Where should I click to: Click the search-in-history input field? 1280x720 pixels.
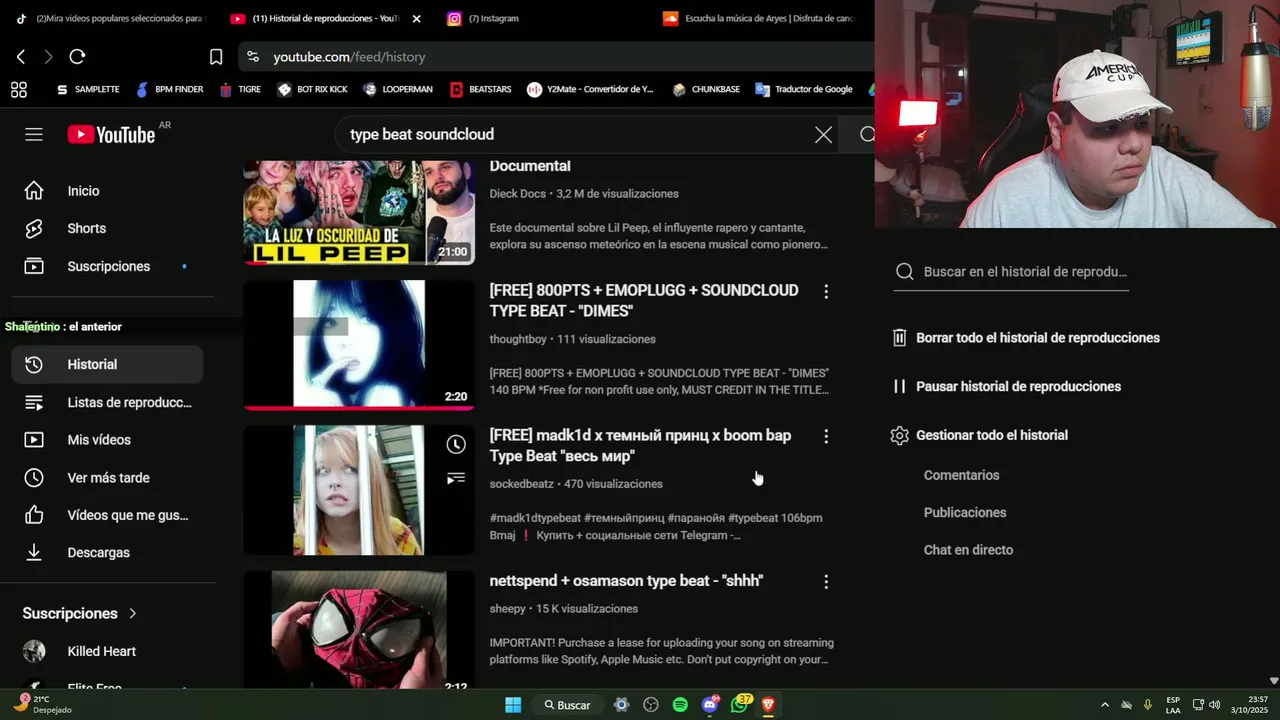tap(1025, 272)
